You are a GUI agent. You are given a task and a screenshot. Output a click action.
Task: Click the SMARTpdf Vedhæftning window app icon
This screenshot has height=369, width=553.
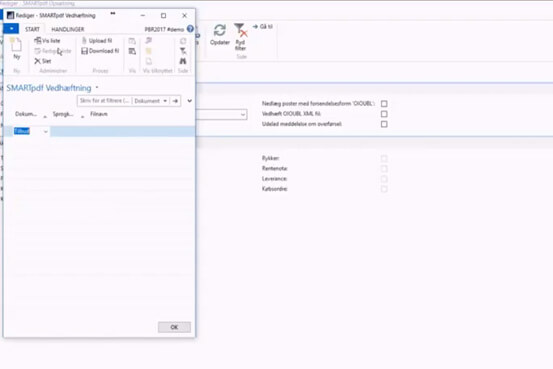point(11,16)
